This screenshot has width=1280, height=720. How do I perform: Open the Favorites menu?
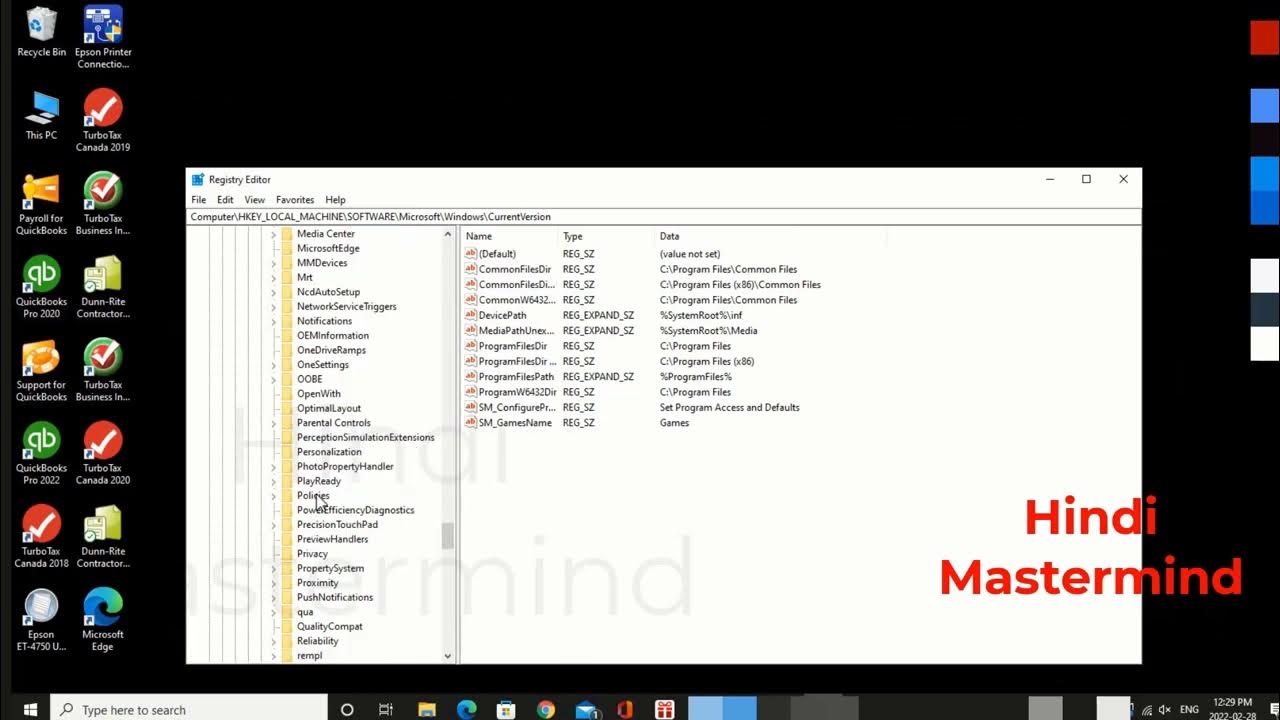[x=295, y=200]
